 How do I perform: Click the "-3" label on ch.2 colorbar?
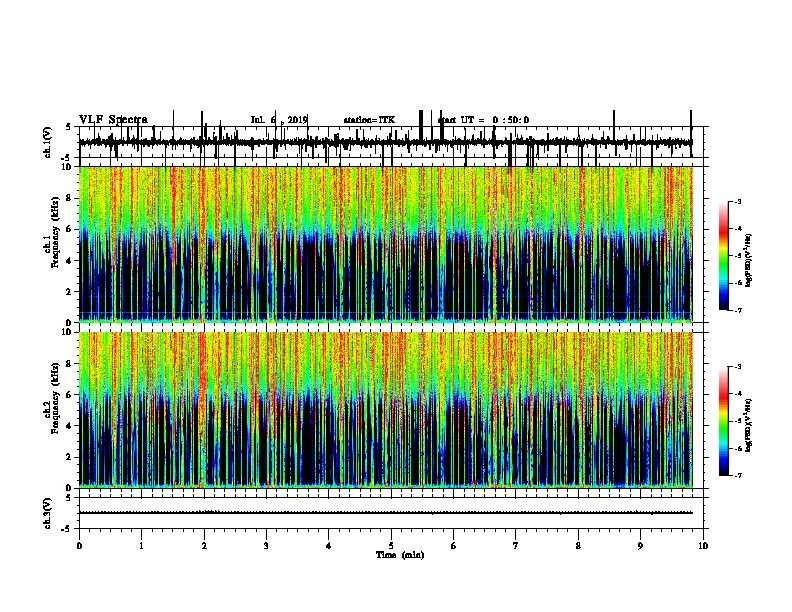[737, 367]
